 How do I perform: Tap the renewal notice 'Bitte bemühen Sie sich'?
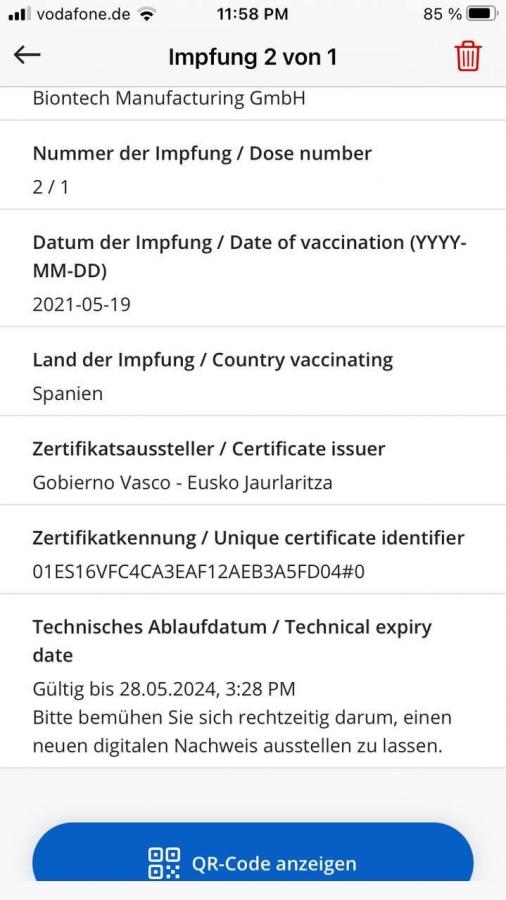coord(242,732)
